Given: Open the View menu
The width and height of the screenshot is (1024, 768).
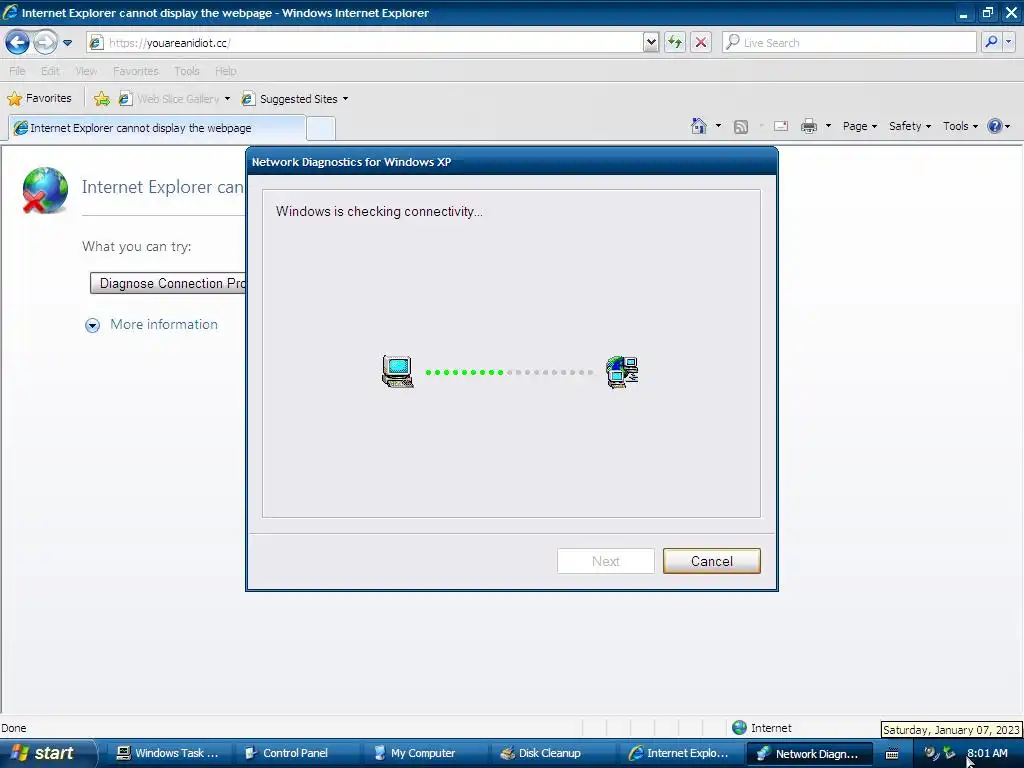Looking at the screenshot, I should (x=86, y=71).
